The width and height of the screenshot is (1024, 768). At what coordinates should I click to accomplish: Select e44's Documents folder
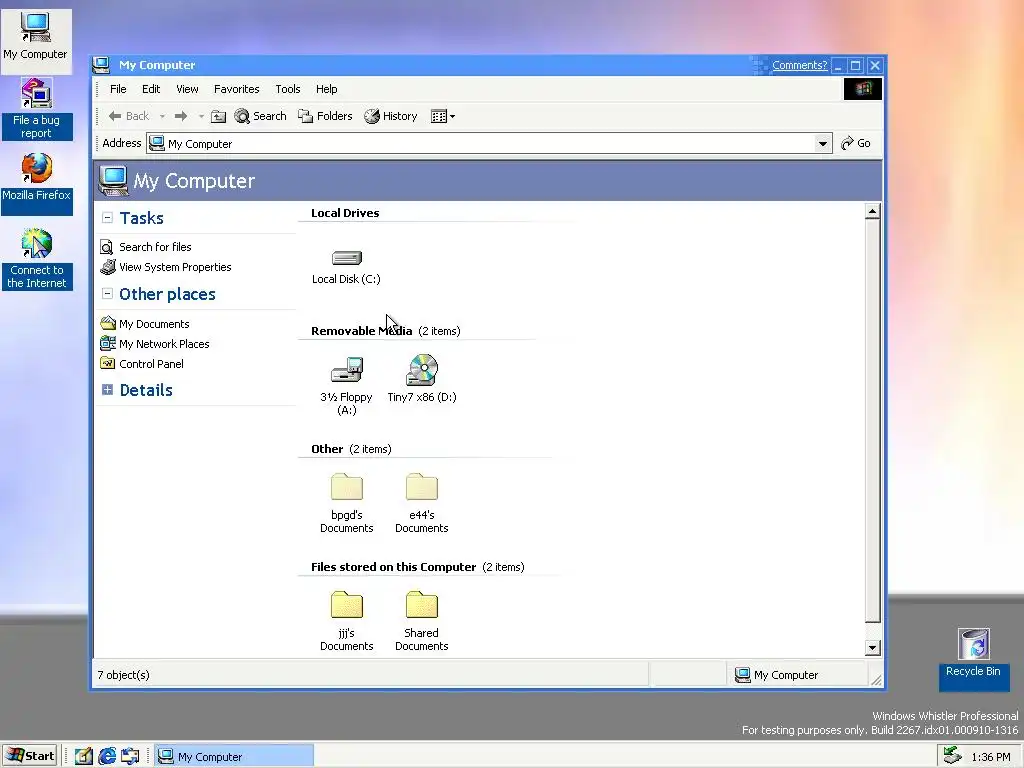(x=422, y=503)
